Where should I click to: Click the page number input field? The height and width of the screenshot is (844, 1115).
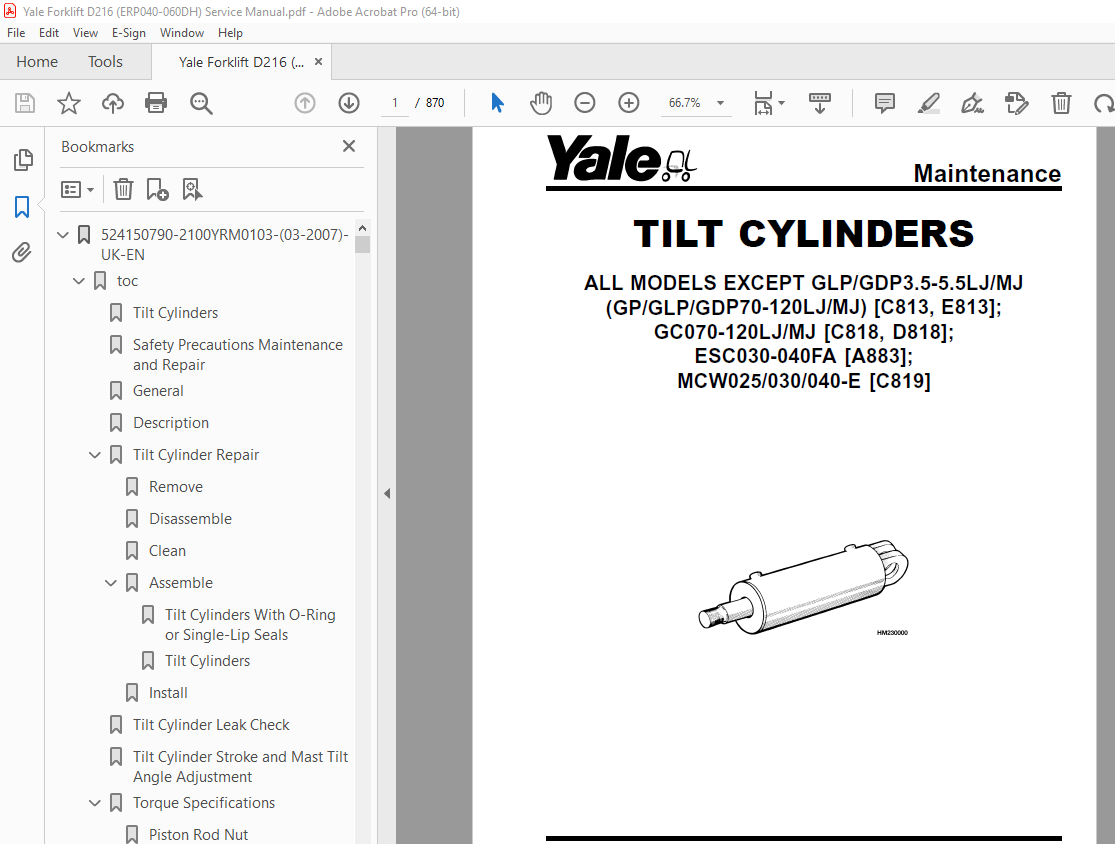click(395, 103)
